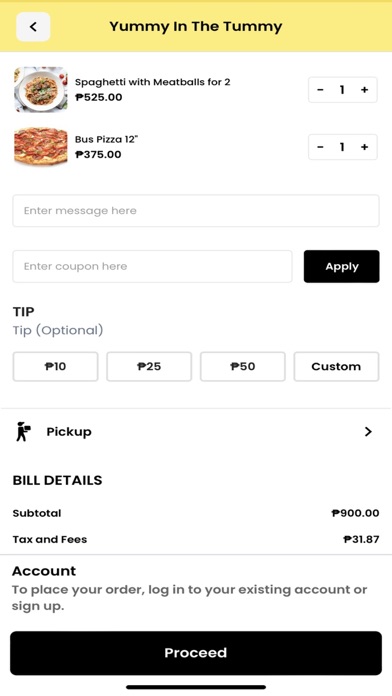Tap the Bus Pizza 12" item name
The width and height of the screenshot is (392, 696).
pos(107,139)
